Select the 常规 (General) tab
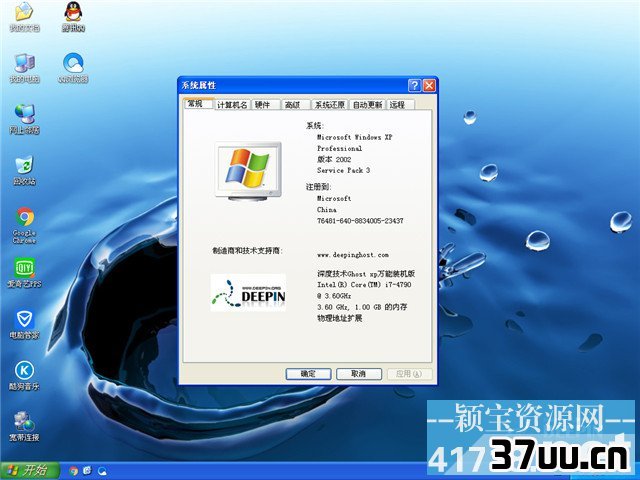 pyautogui.click(x=198, y=104)
